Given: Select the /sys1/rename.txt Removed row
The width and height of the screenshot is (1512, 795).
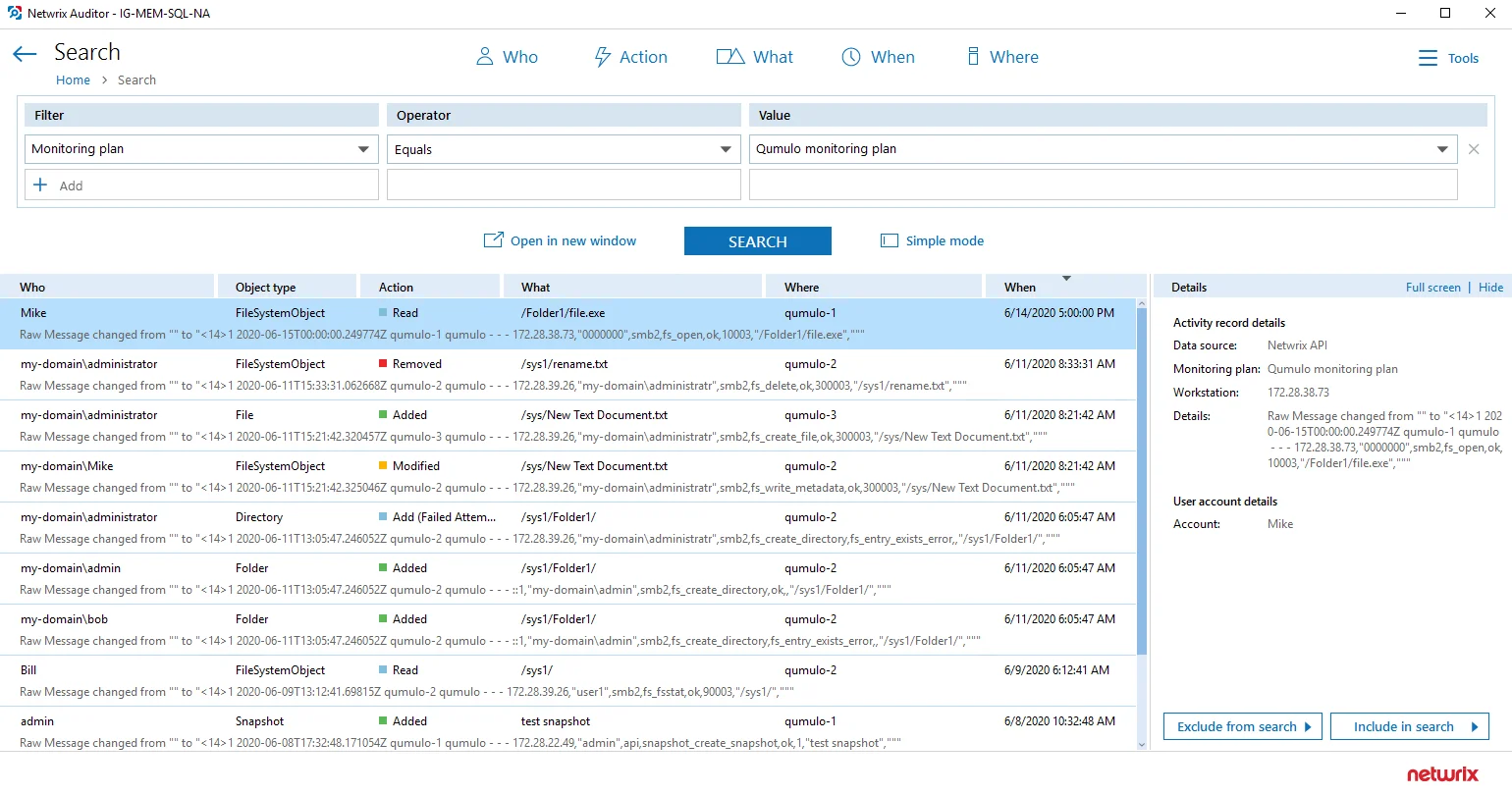Looking at the screenshot, I should (567, 375).
